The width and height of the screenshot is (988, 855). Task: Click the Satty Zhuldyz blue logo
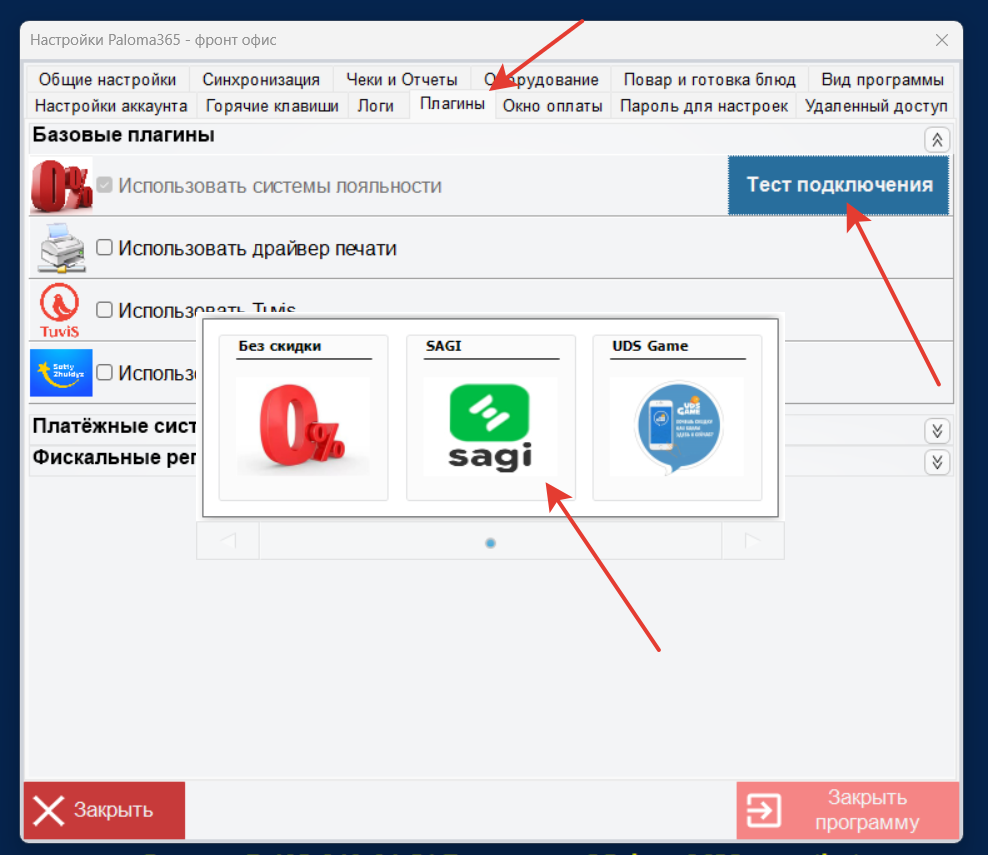(61, 372)
